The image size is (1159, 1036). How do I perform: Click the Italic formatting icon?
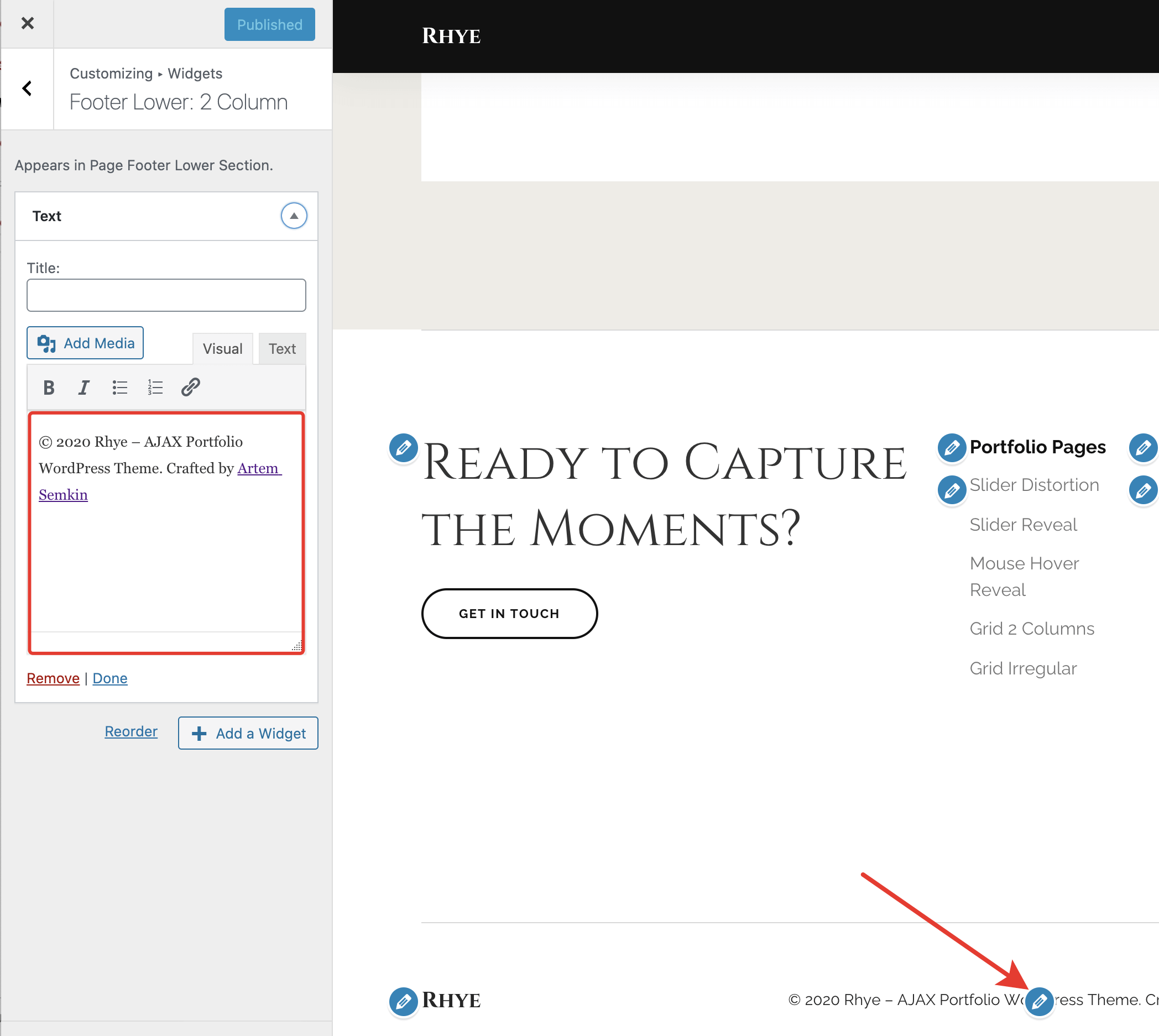83,388
